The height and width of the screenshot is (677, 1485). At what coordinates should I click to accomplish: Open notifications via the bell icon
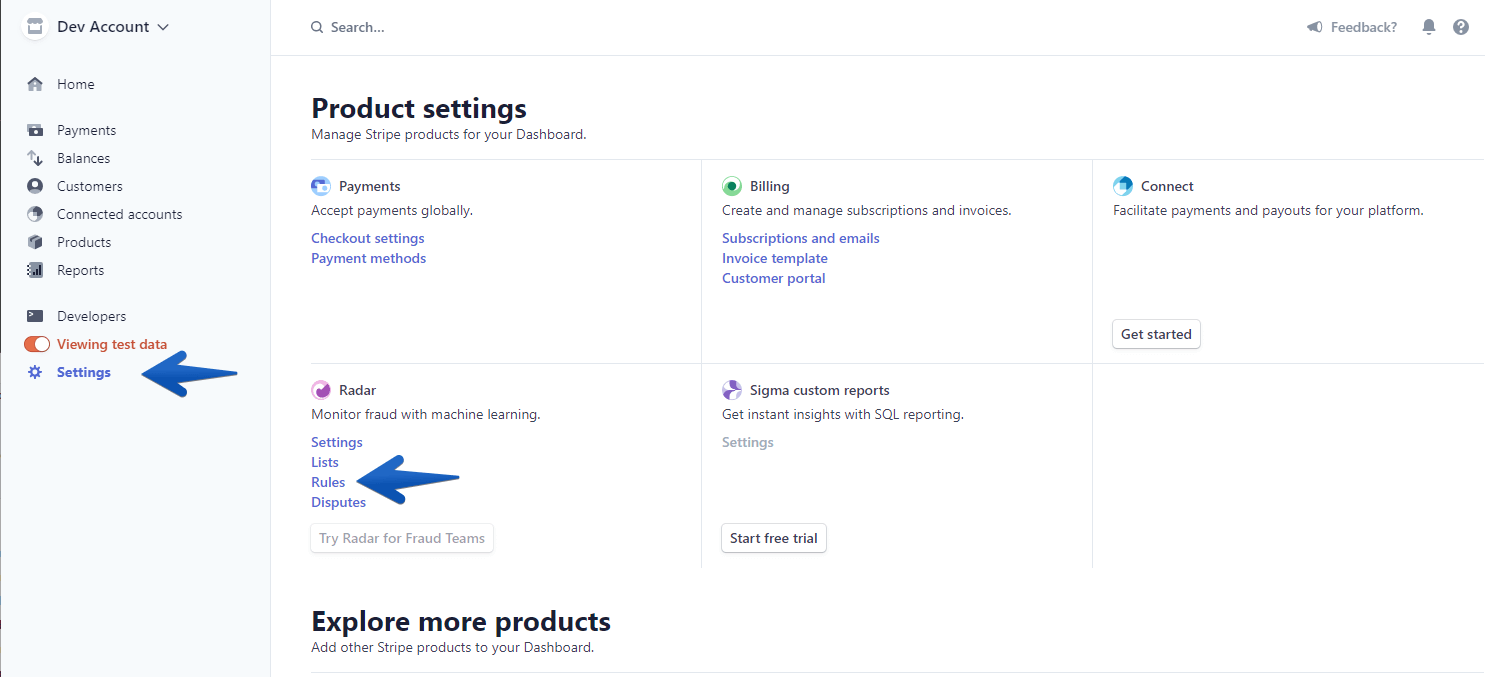click(1428, 27)
